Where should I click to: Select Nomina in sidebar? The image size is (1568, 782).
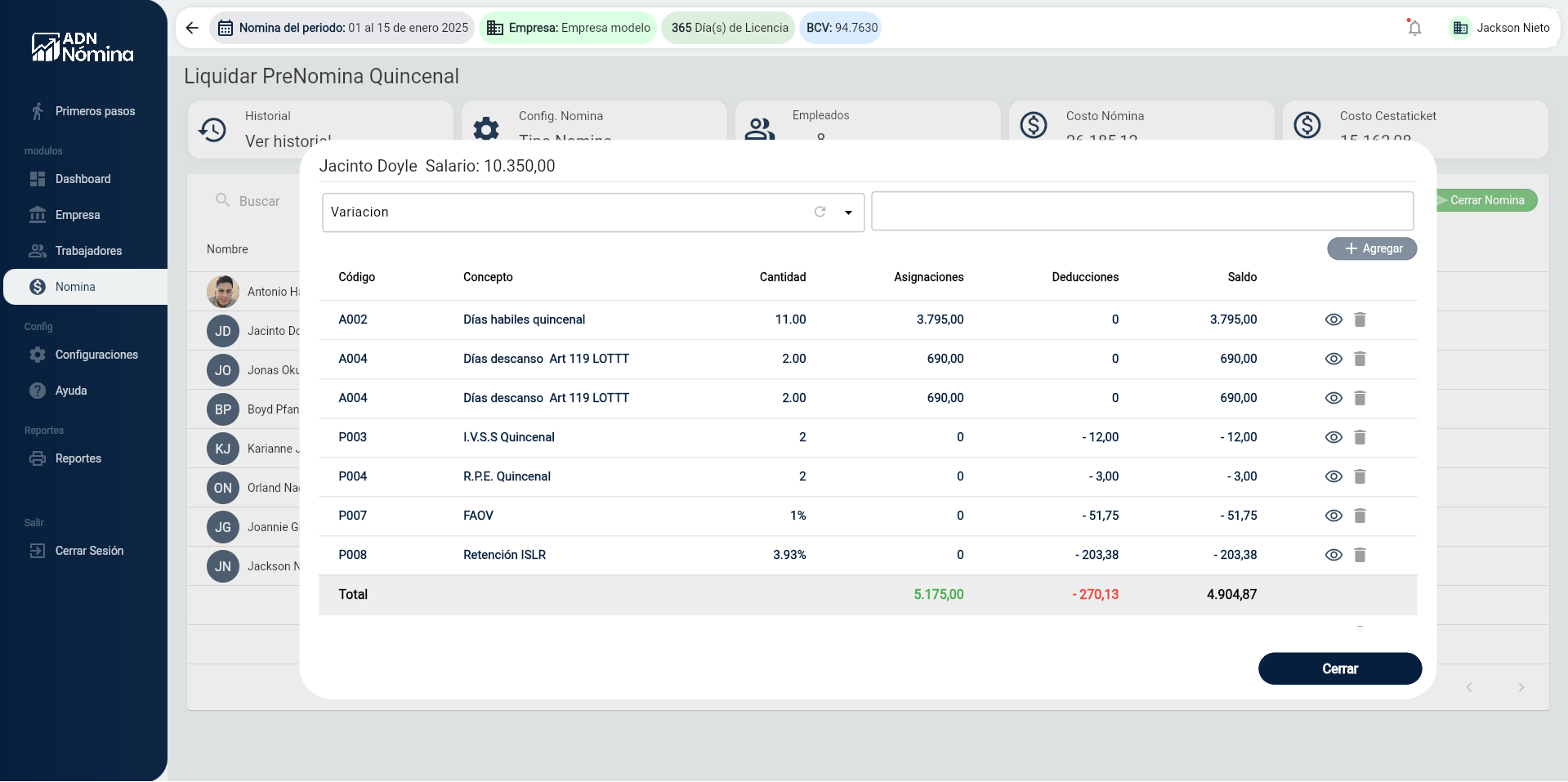(85, 287)
